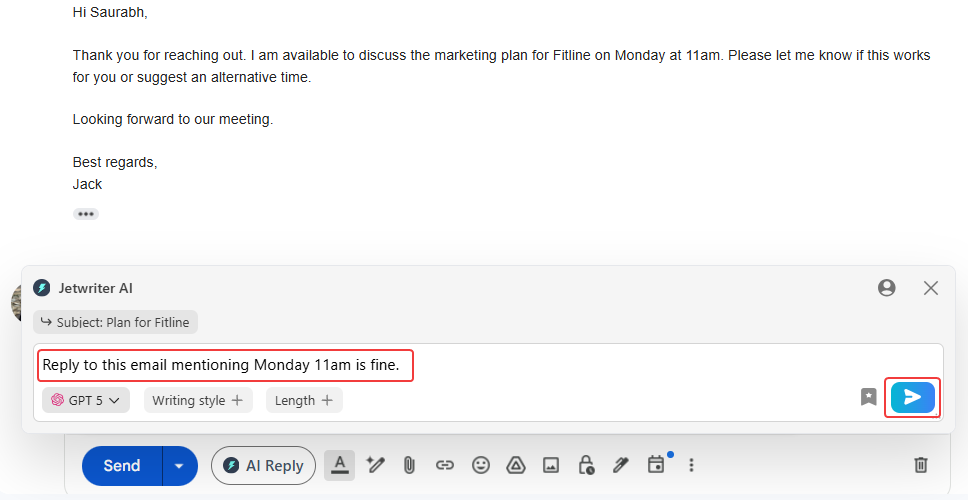The height and width of the screenshot is (500, 968).
Task: Insert files using Google Drive icon
Action: point(515,465)
